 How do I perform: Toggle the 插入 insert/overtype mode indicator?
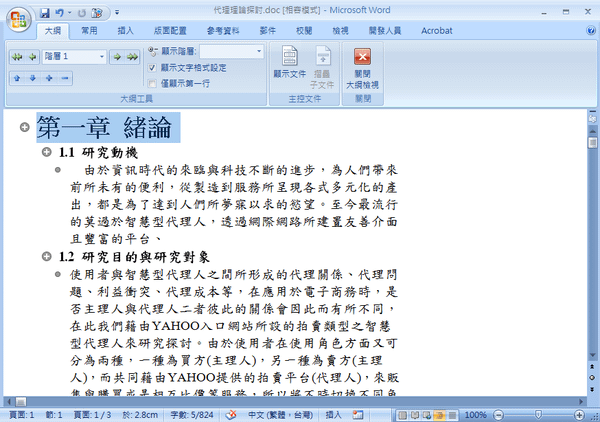(333, 415)
